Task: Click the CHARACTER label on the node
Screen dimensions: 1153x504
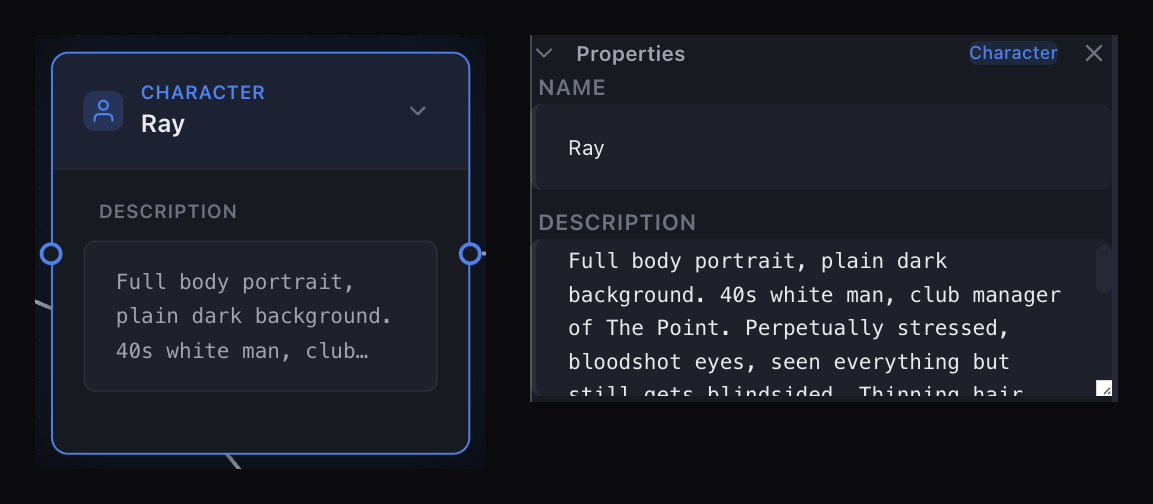Action: click(x=203, y=93)
